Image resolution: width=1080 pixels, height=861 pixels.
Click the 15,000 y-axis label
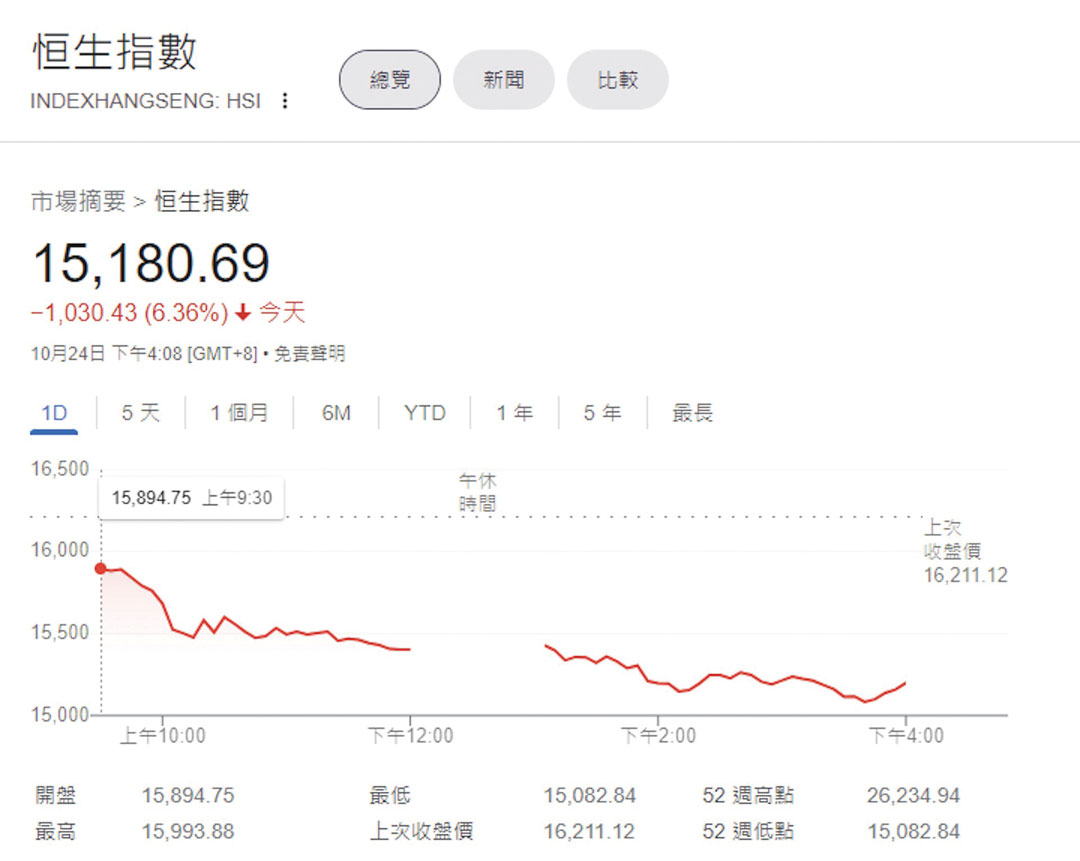coord(60,714)
